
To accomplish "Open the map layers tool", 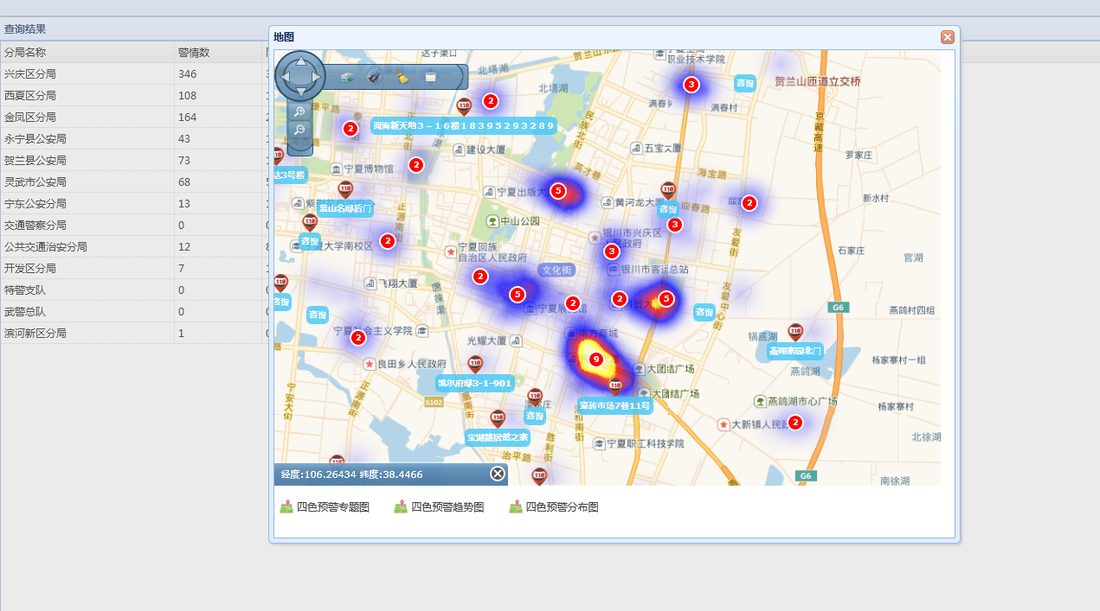I will coord(347,77).
